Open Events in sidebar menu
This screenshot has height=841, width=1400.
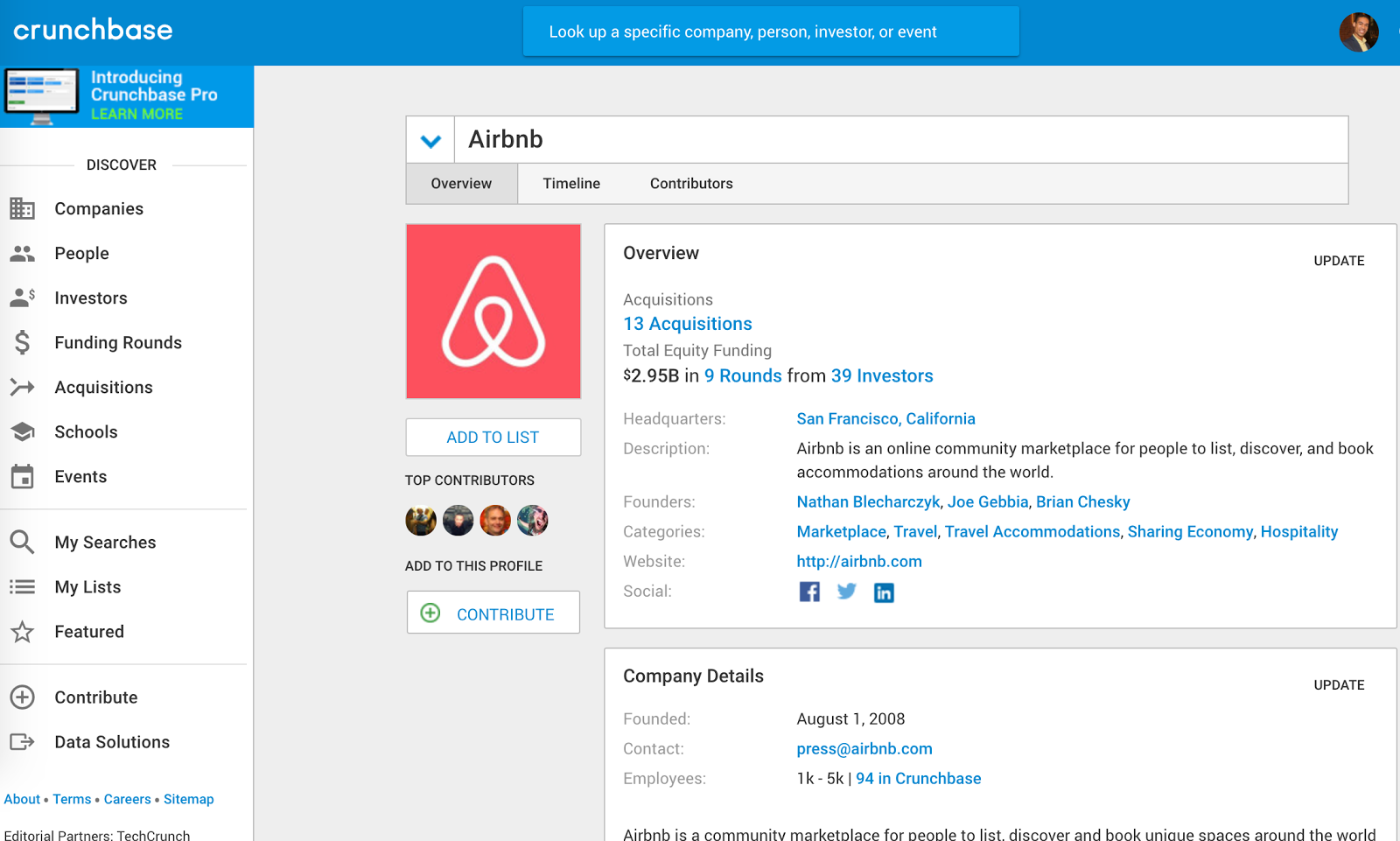pos(80,476)
